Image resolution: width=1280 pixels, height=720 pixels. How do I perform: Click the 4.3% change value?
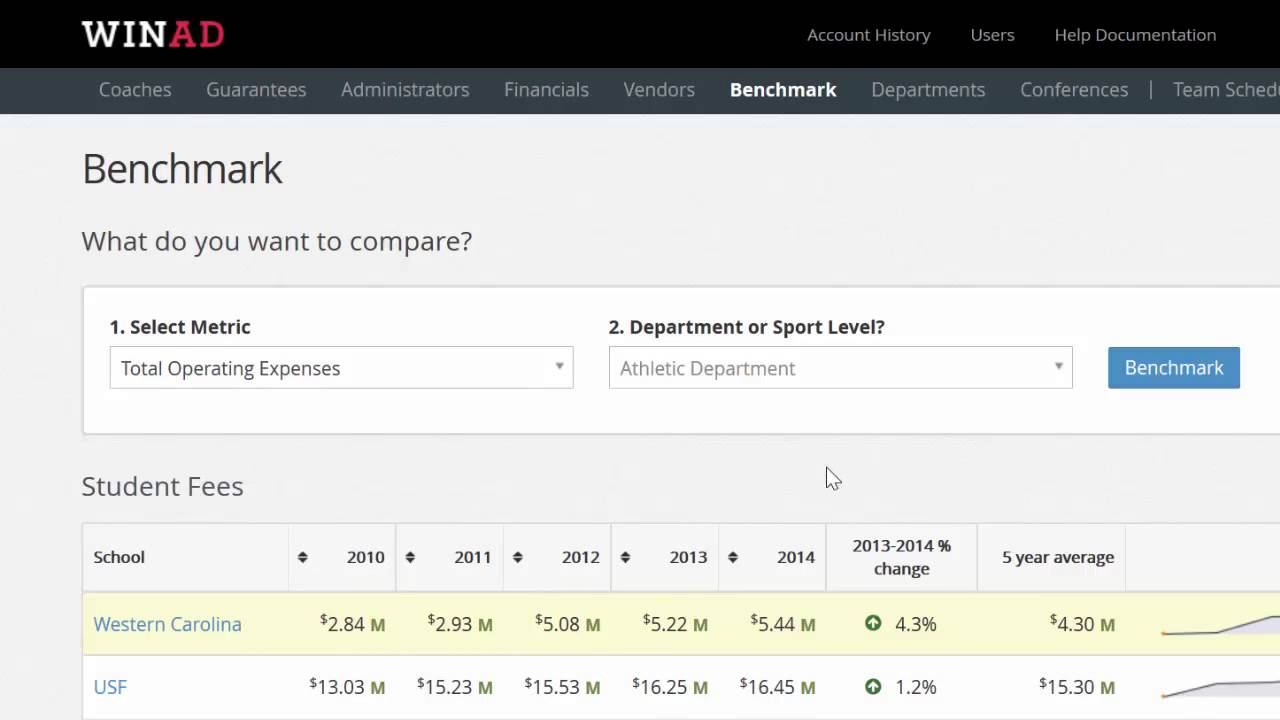[x=916, y=624]
